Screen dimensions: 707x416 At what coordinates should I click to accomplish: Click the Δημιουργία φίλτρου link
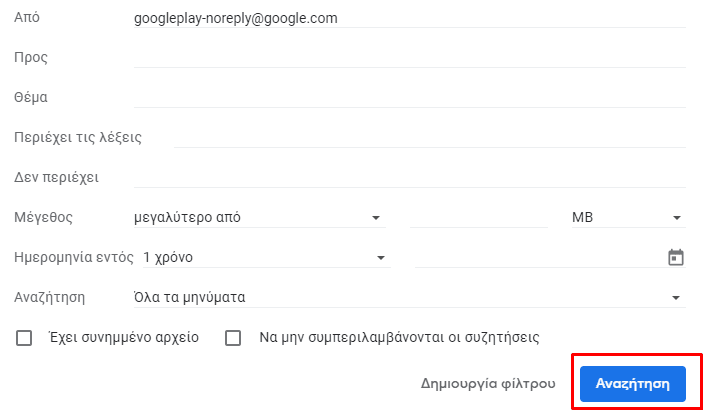pyautogui.click(x=488, y=384)
